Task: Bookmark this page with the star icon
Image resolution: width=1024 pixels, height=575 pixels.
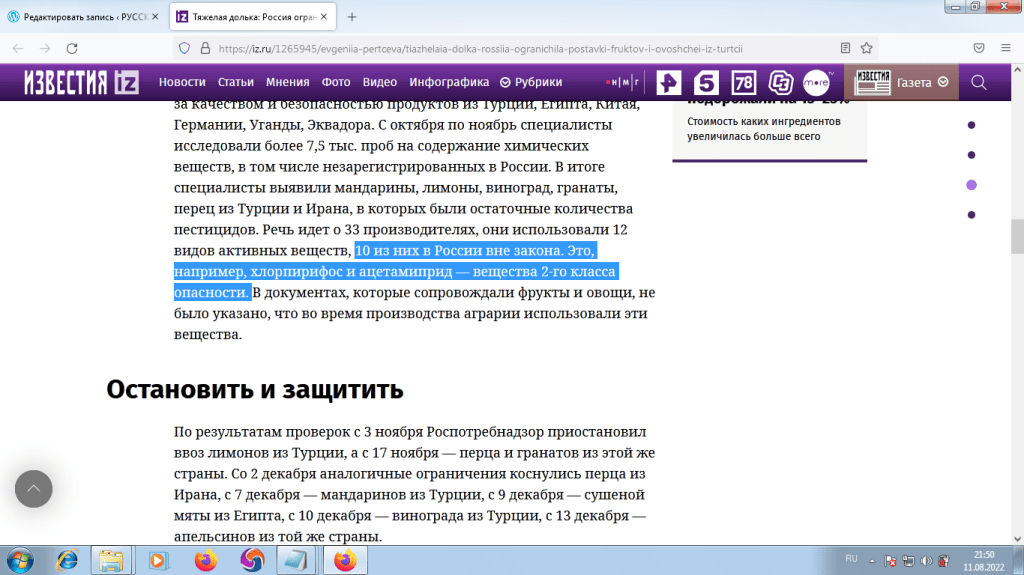Action: point(867,48)
